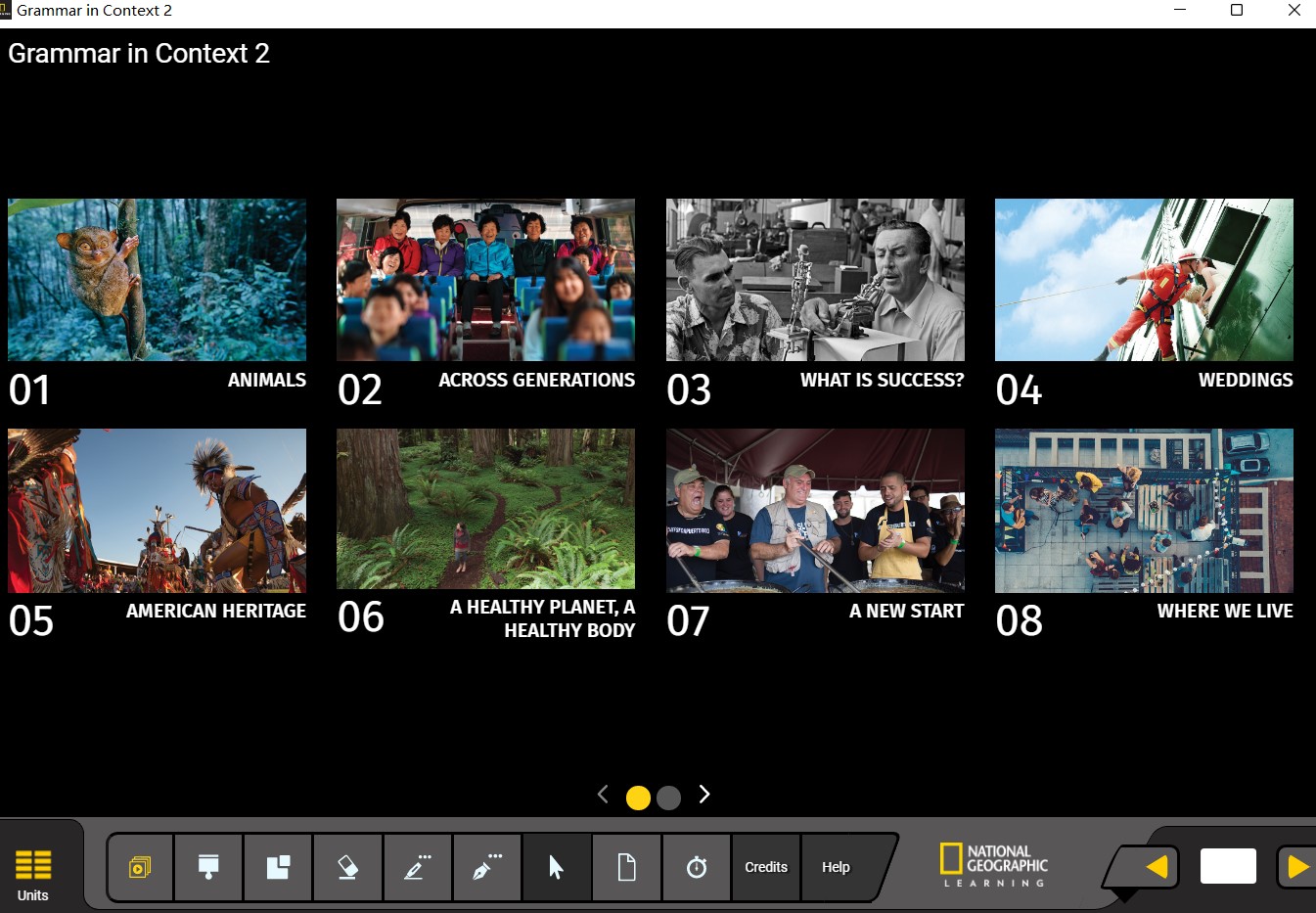Click the Credits button
Screen dimensions: 1316x913
pos(766,867)
